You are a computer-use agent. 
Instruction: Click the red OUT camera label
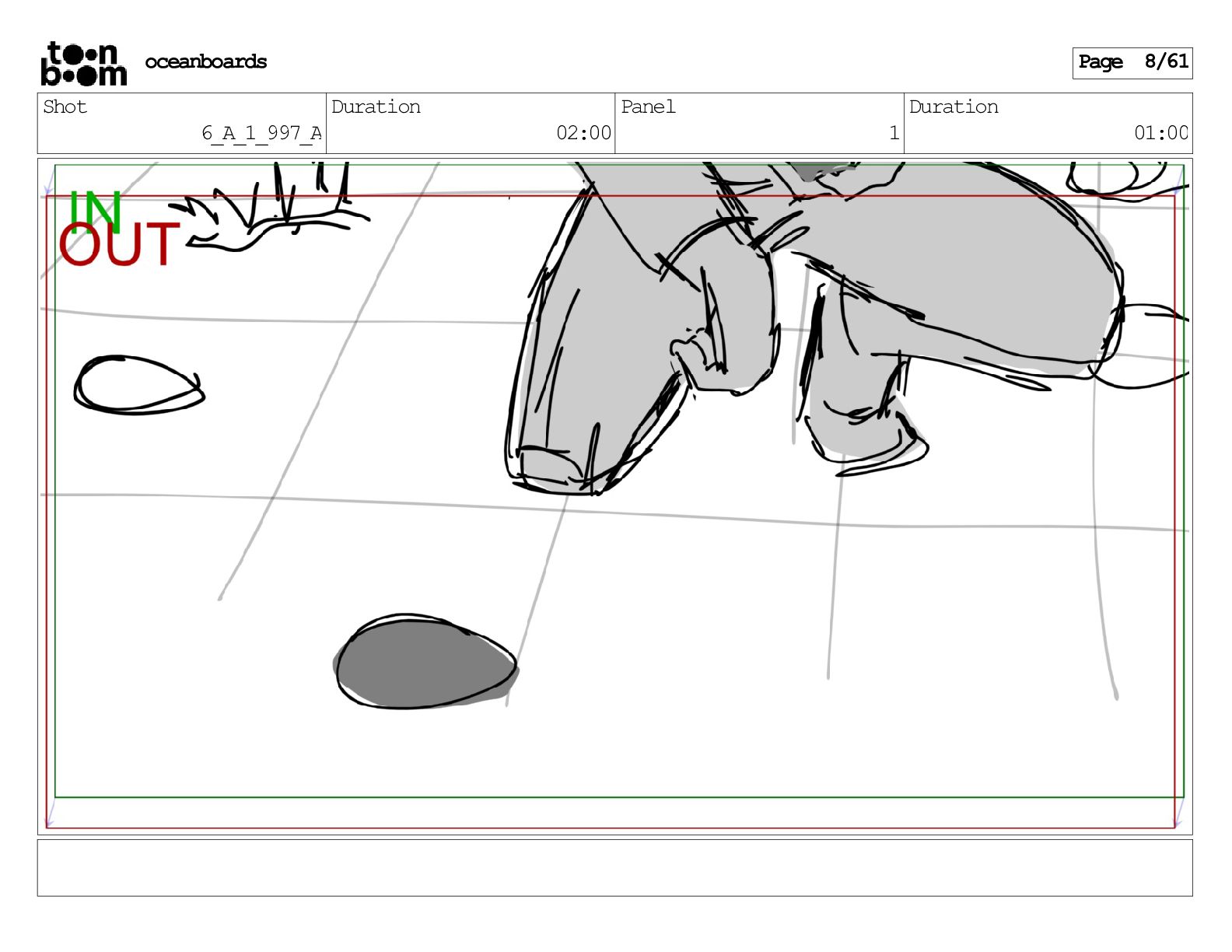(x=119, y=244)
